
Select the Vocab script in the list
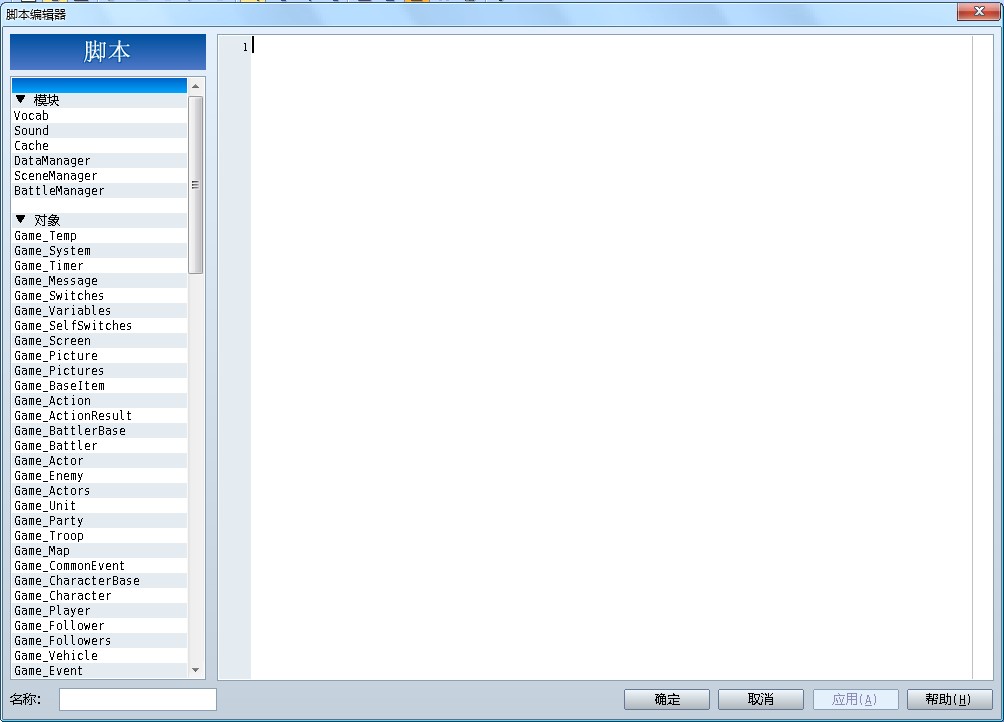(100, 115)
